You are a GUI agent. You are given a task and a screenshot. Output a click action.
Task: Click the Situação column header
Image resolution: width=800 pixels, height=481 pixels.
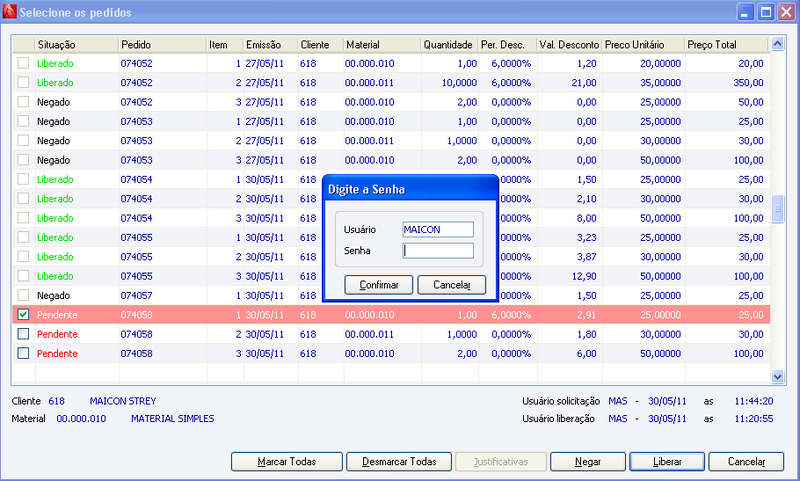77,45
